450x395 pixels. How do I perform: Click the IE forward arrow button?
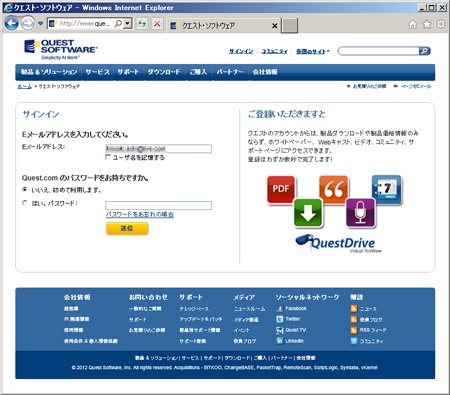[x=28, y=24]
